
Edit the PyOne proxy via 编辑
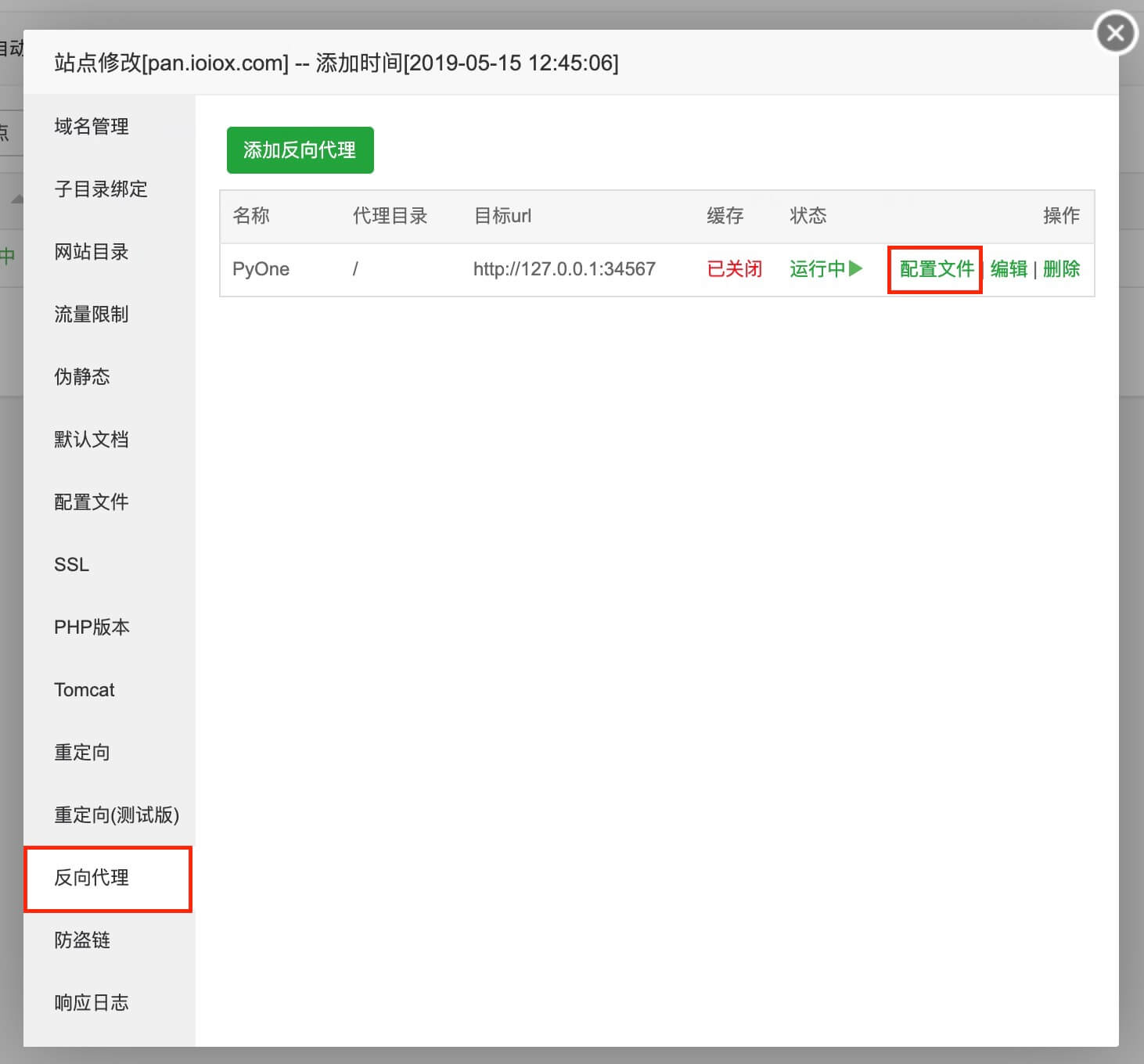(1009, 269)
